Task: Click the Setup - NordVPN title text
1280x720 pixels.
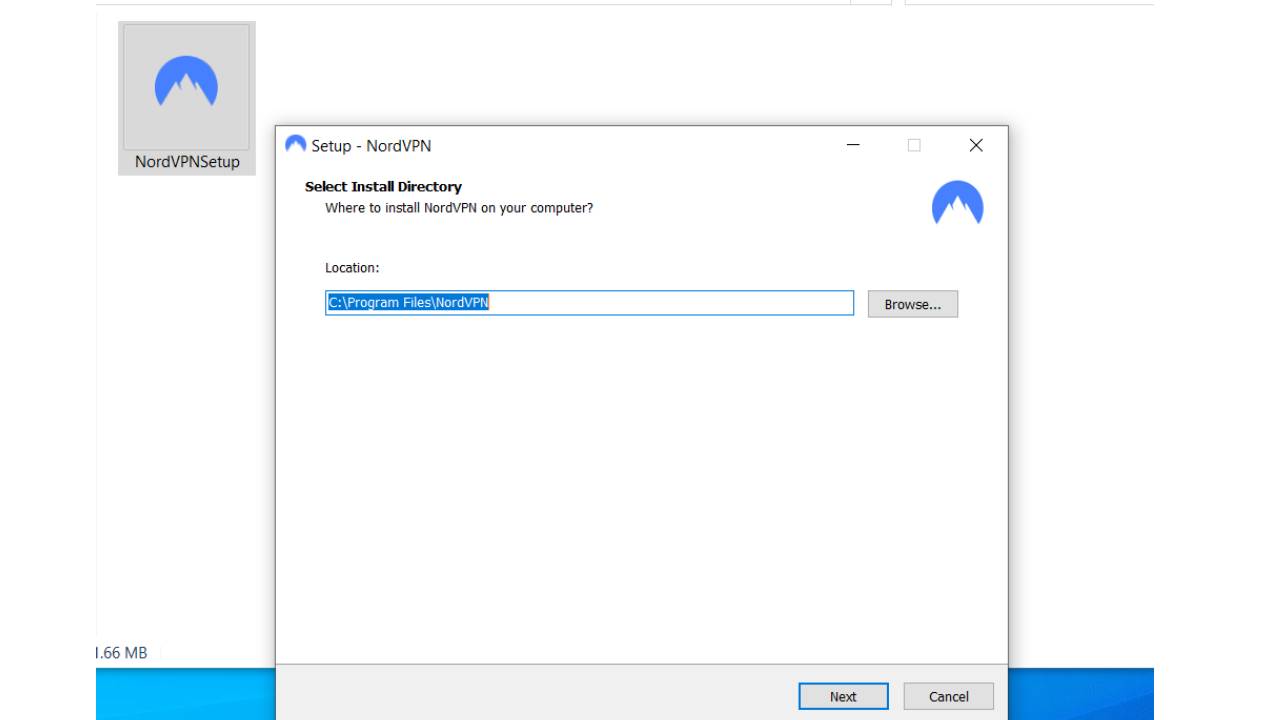Action: 371,146
